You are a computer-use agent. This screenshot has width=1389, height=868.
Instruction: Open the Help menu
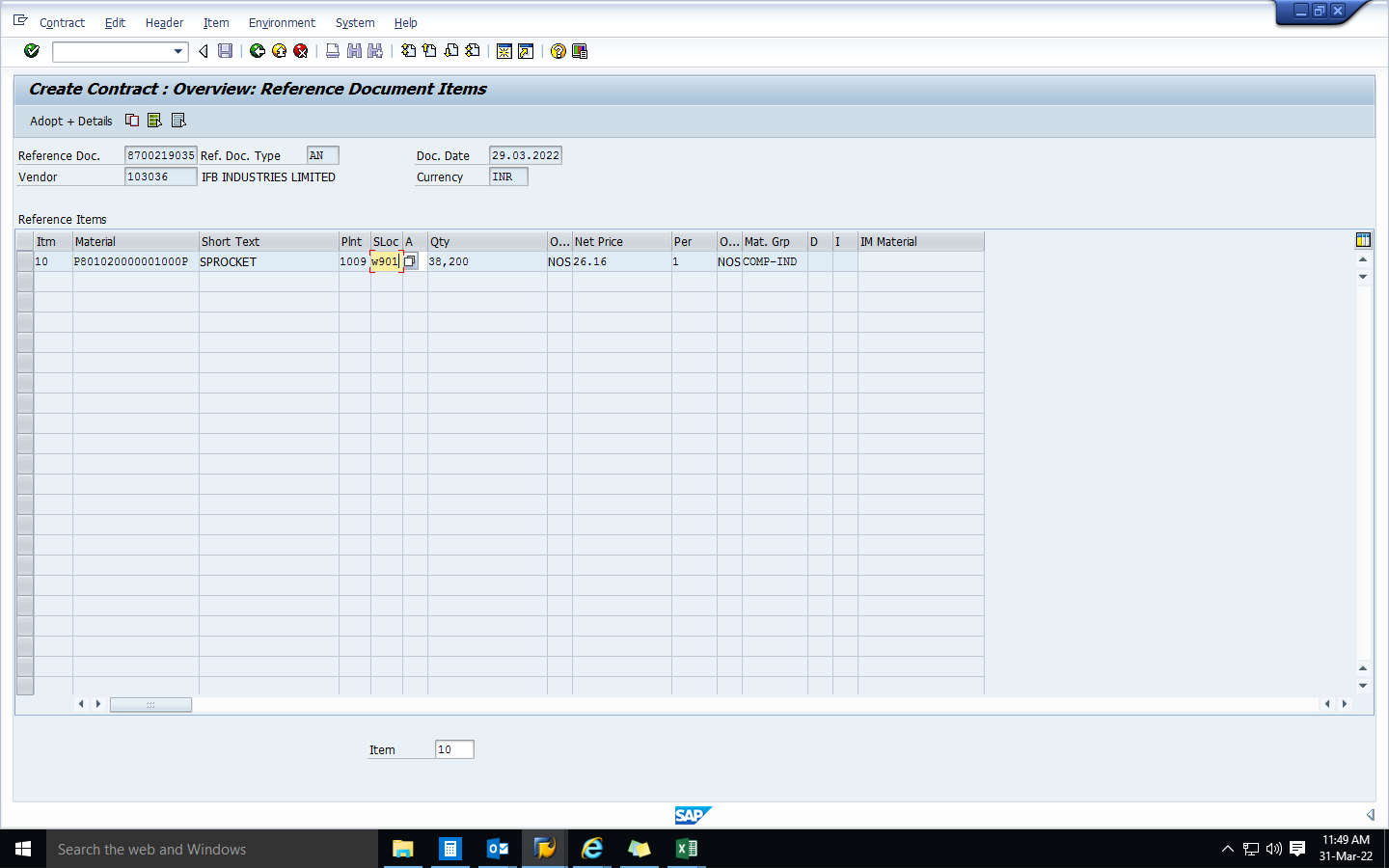406,22
